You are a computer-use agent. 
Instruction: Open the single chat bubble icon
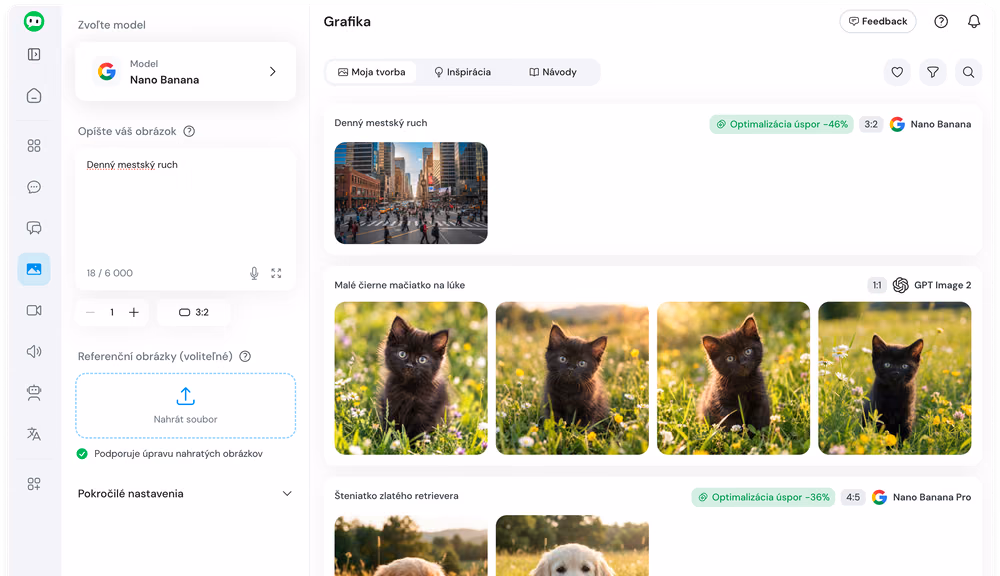click(34, 187)
